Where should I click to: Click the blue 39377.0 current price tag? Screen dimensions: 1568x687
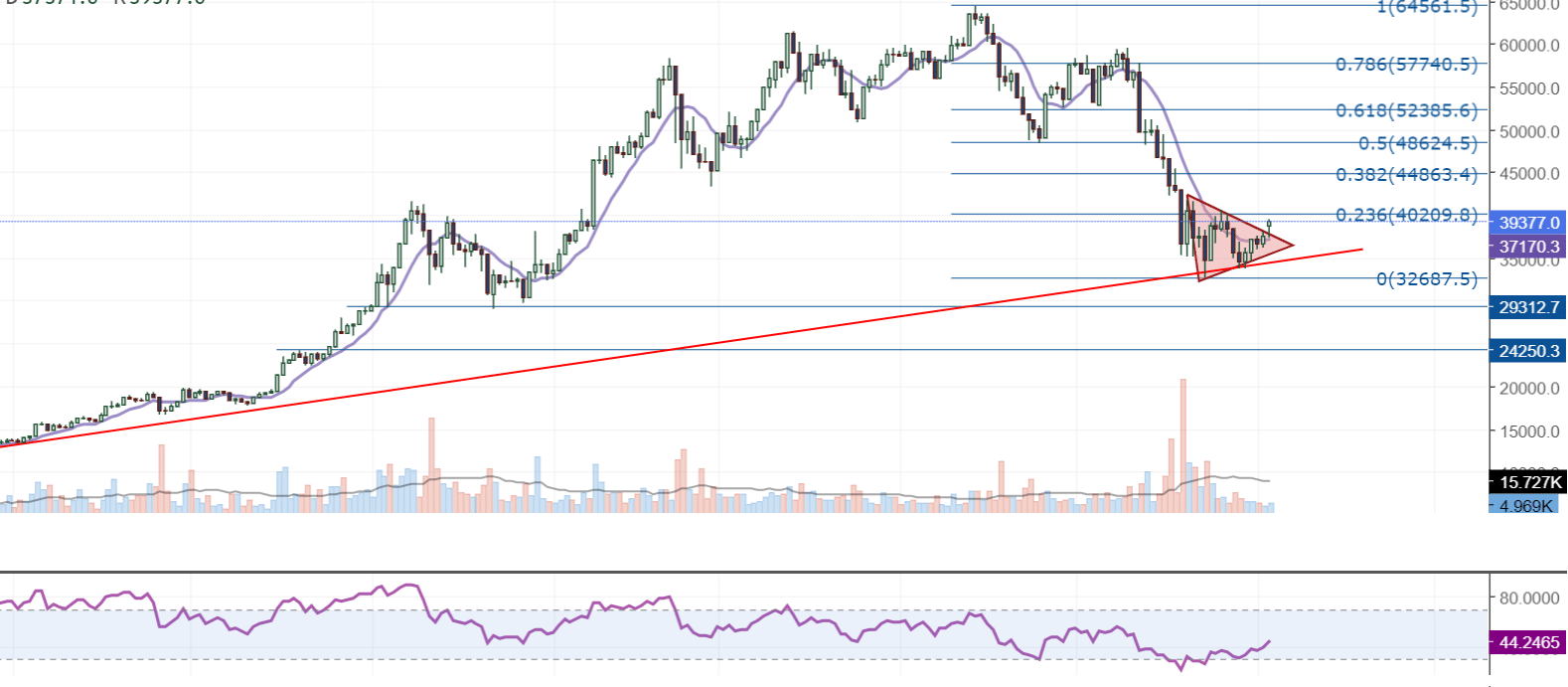[x=1528, y=223]
